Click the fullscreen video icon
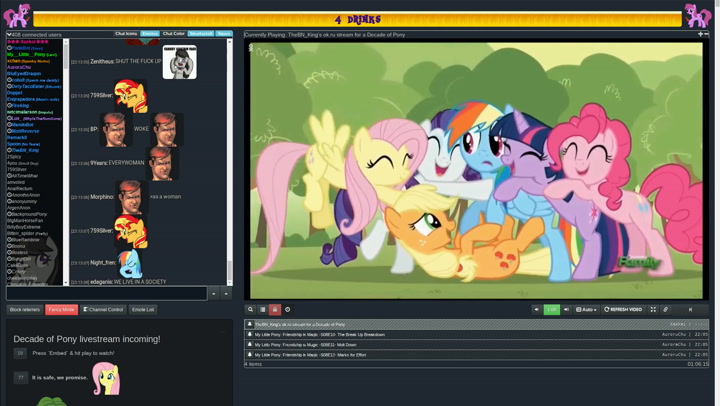The image size is (720, 406). [653, 310]
